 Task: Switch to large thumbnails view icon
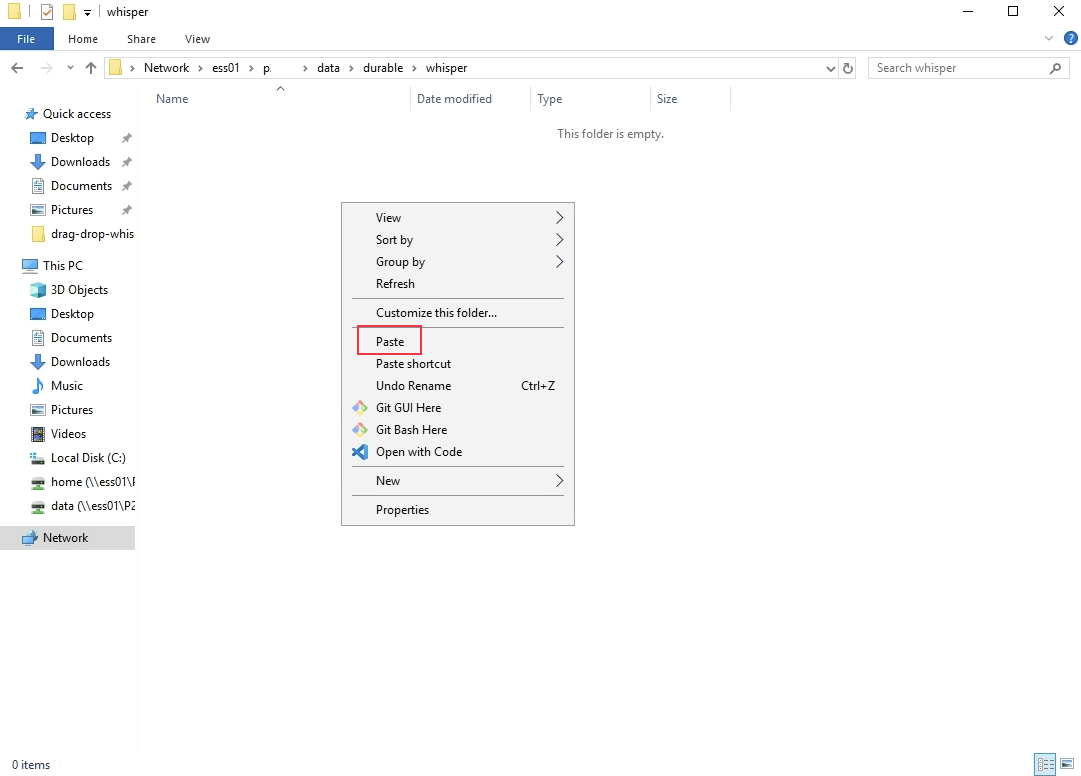click(1067, 764)
